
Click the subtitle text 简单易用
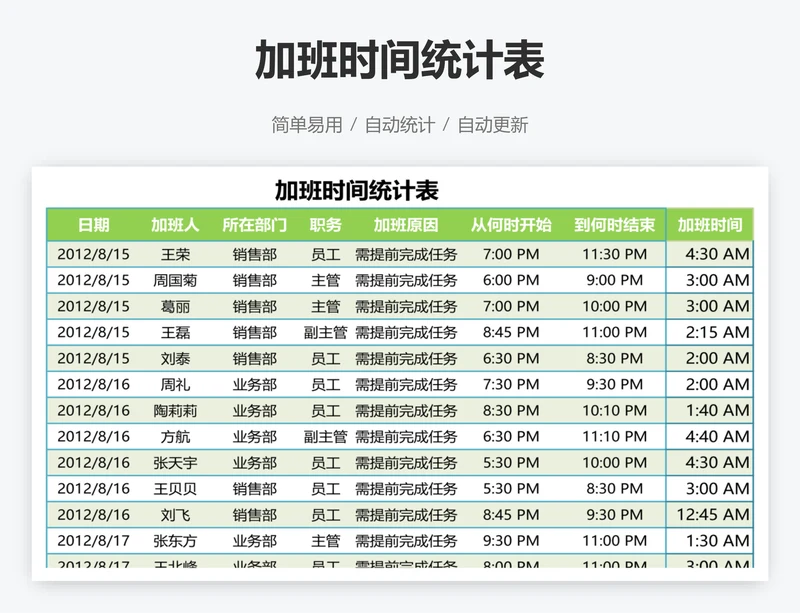tap(307, 125)
